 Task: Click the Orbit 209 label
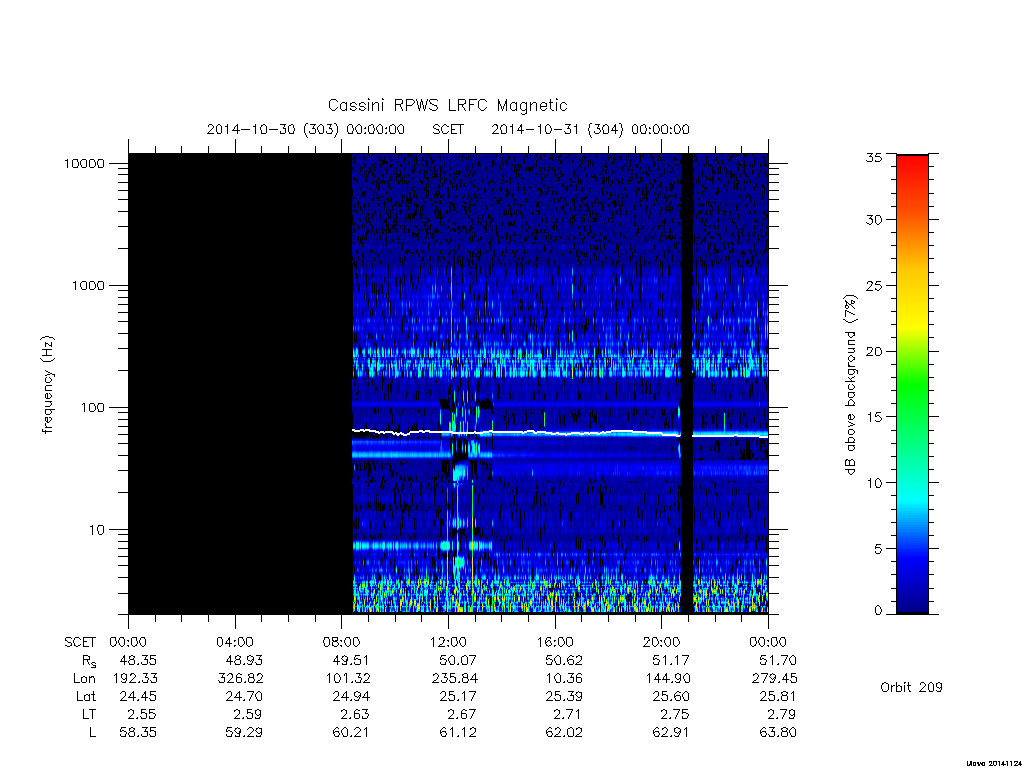click(x=911, y=687)
